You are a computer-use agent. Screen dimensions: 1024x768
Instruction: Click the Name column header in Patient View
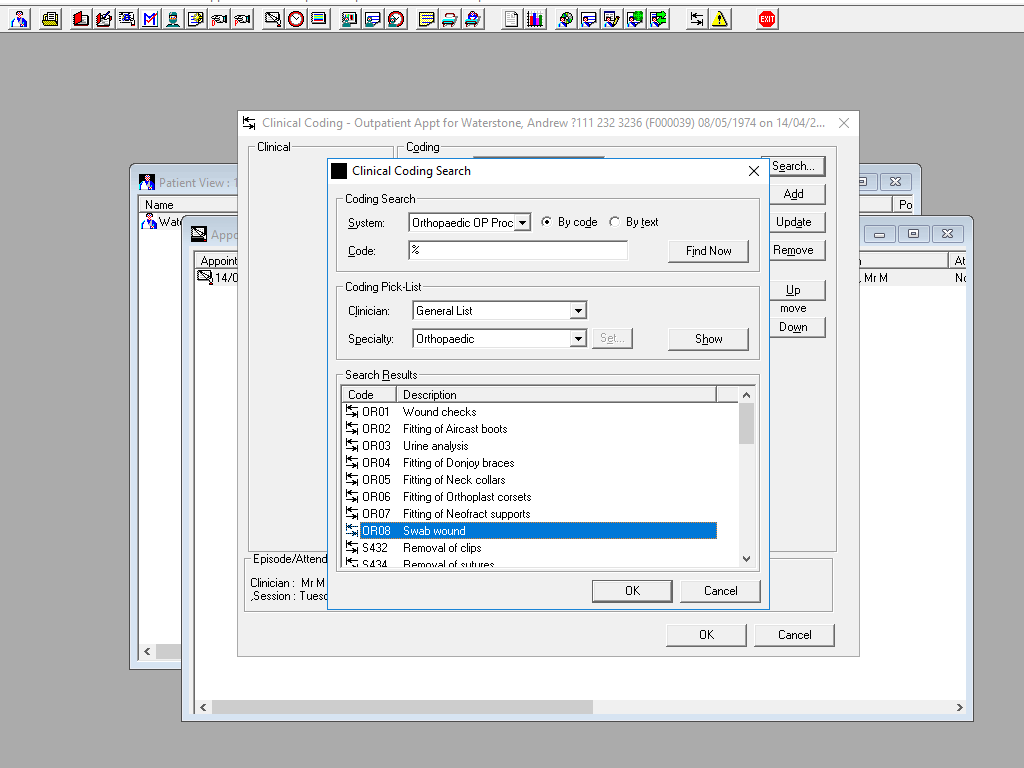coord(188,204)
